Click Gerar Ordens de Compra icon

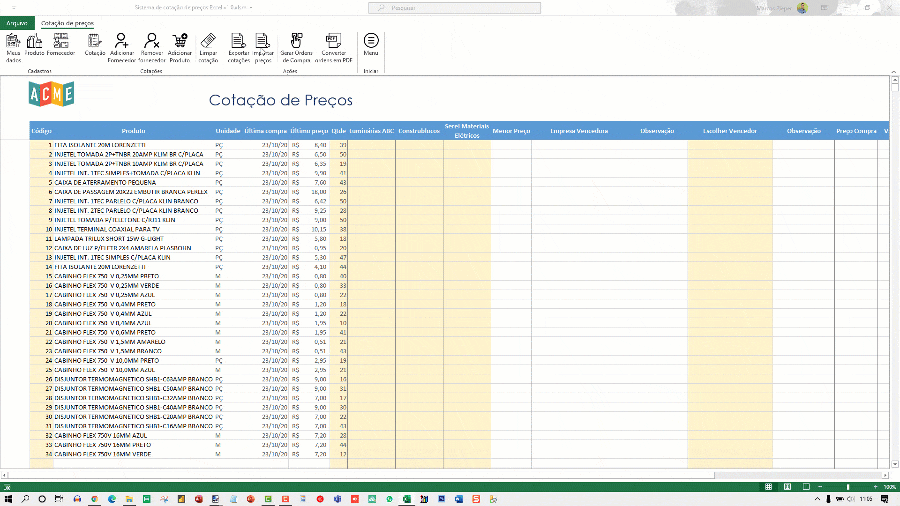point(296,47)
